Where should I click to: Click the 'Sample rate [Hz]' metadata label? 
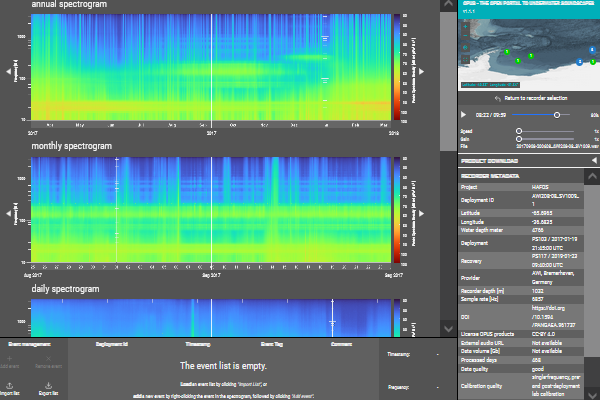point(479,299)
